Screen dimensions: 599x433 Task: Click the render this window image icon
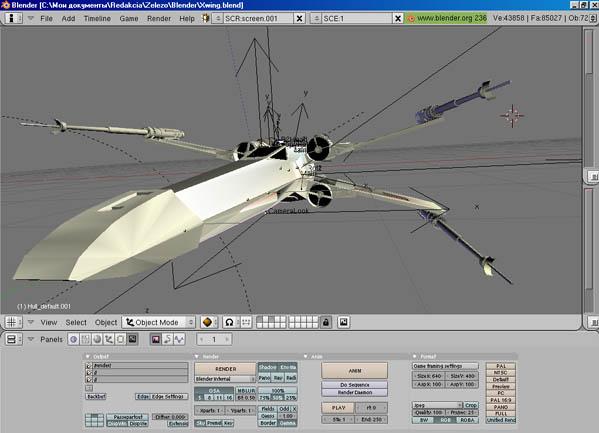(344, 323)
